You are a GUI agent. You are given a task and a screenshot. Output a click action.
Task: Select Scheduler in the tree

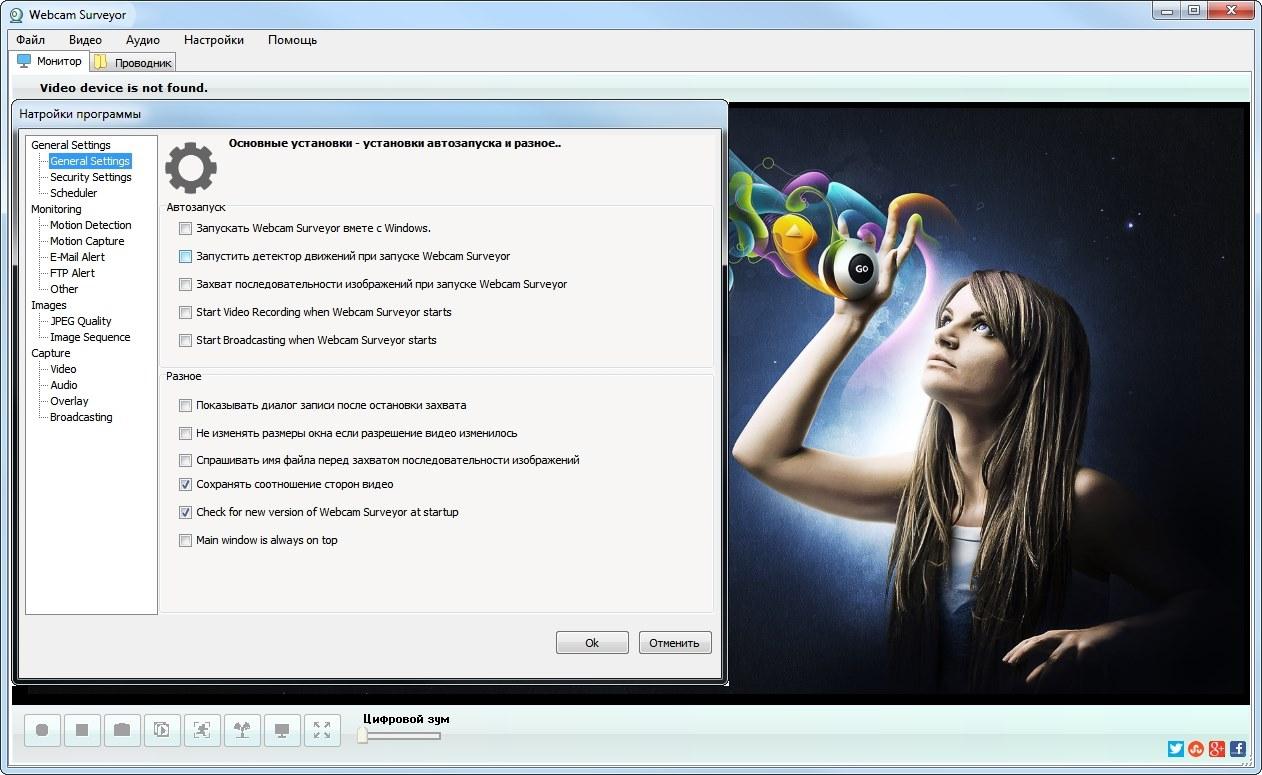pos(74,193)
